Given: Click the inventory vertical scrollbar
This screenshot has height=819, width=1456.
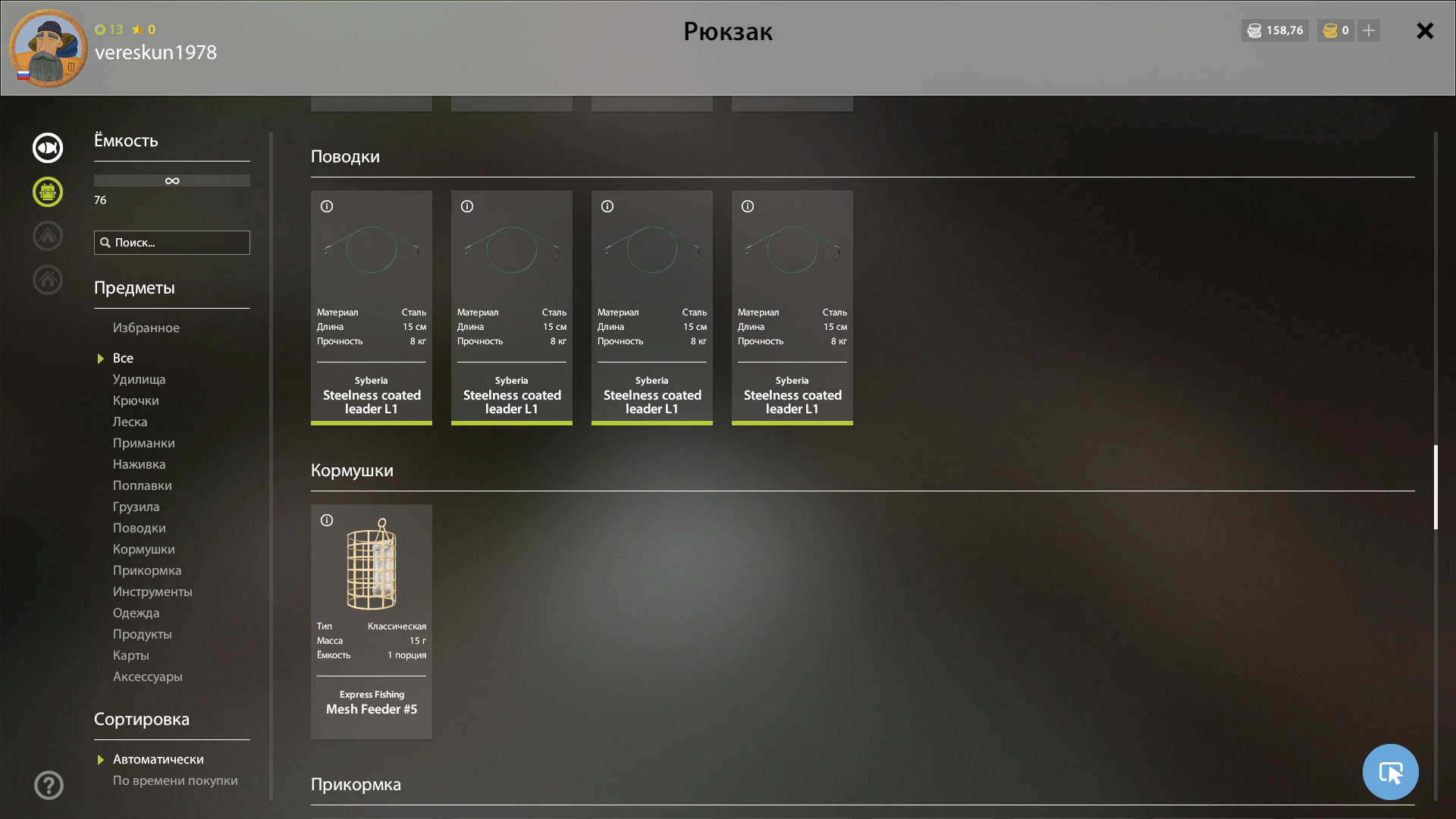Looking at the screenshot, I should coord(1436,487).
